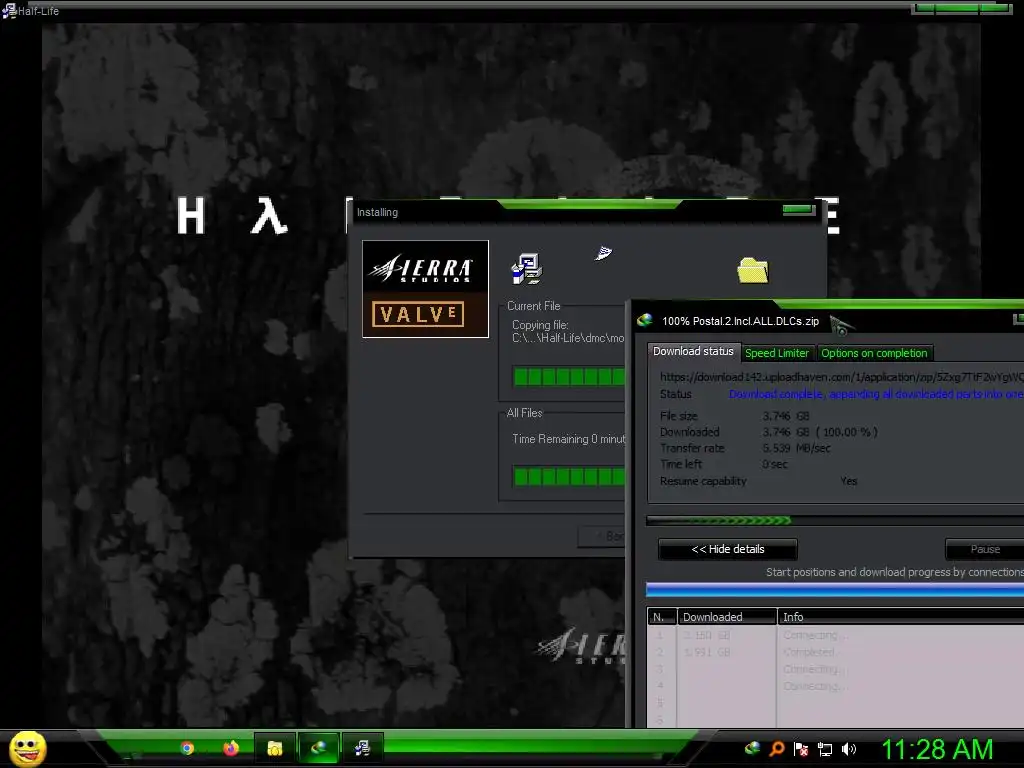Click the Pause button in download window
The image size is (1024, 768).
tap(985, 549)
